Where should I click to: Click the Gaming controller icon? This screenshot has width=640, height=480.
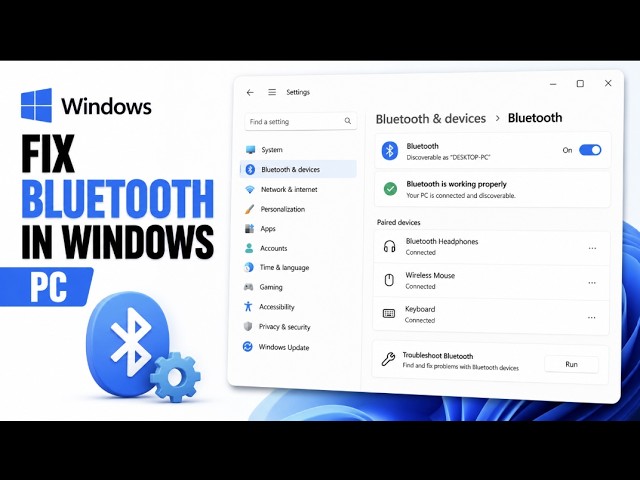(x=248, y=287)
